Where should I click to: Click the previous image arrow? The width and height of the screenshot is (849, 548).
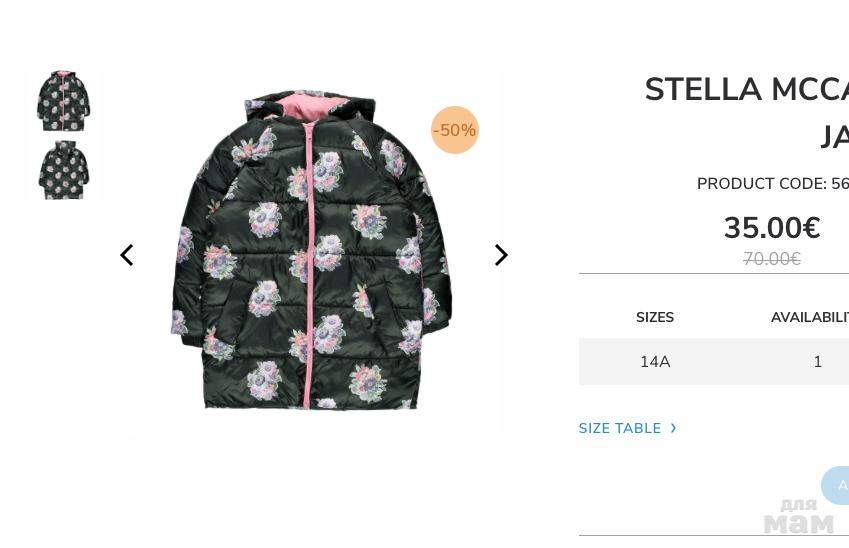127,255
